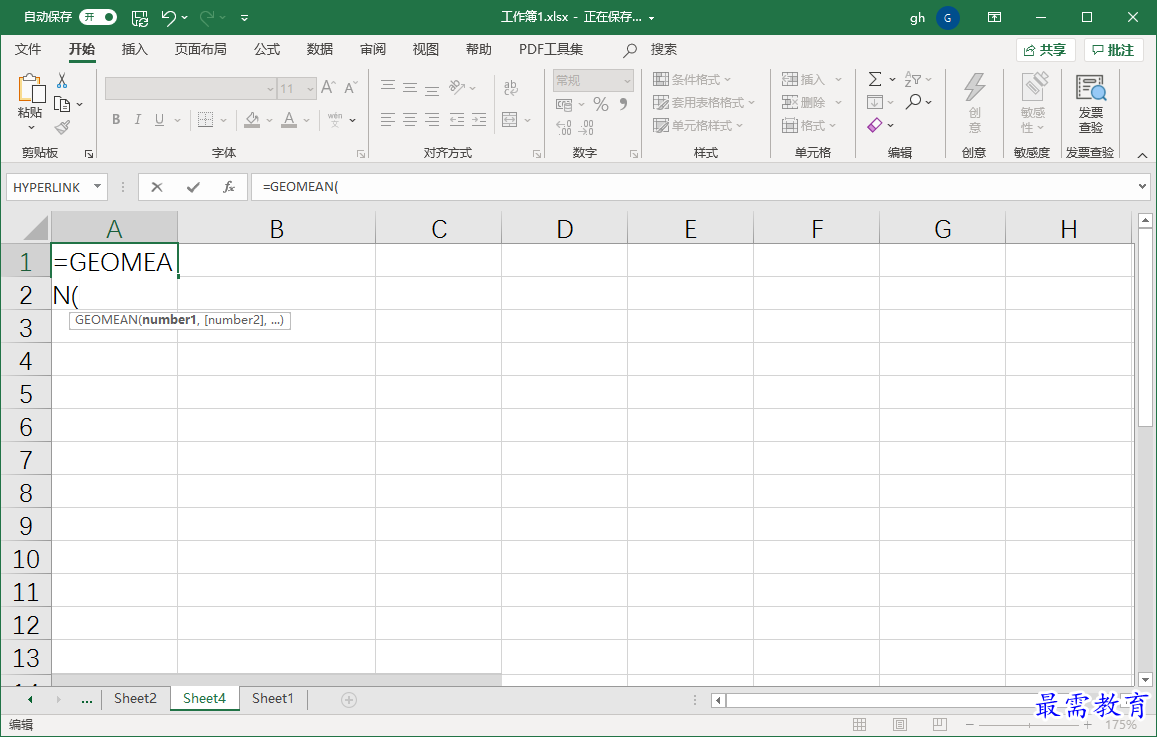Confirm formula with the checkmark button
The height and width of the screenshot is (737, 1157).
click(x=193, y=187)
